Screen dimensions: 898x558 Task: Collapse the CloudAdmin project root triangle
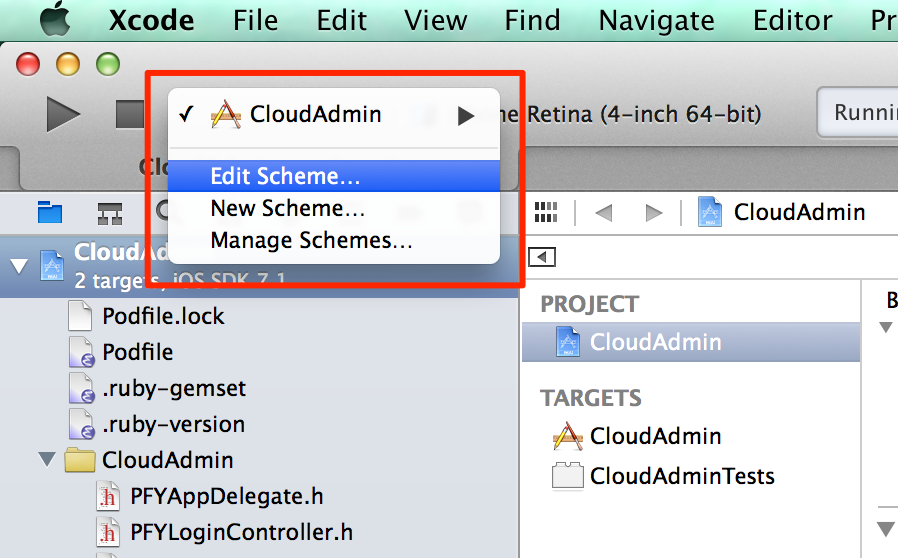(19, 266)
